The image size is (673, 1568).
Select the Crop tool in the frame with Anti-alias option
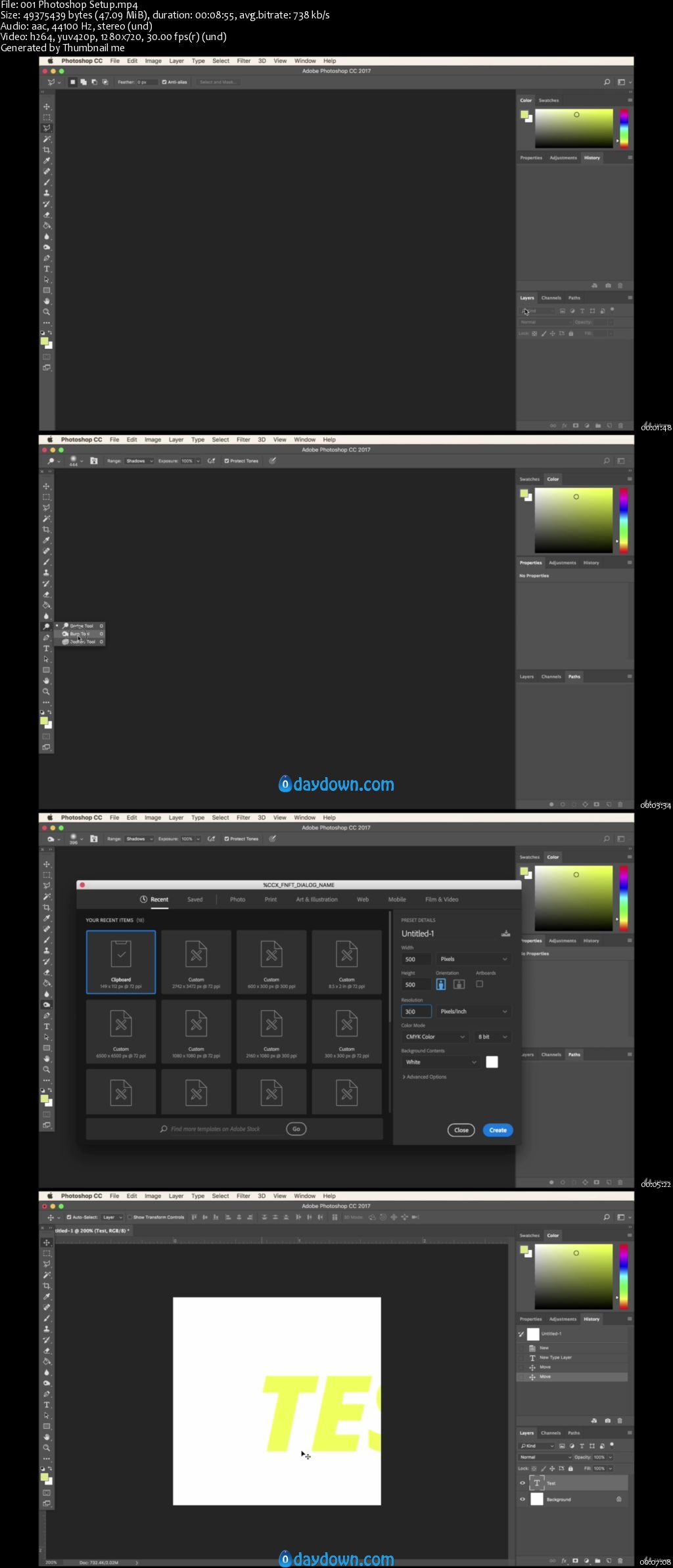tap(47, 150)
